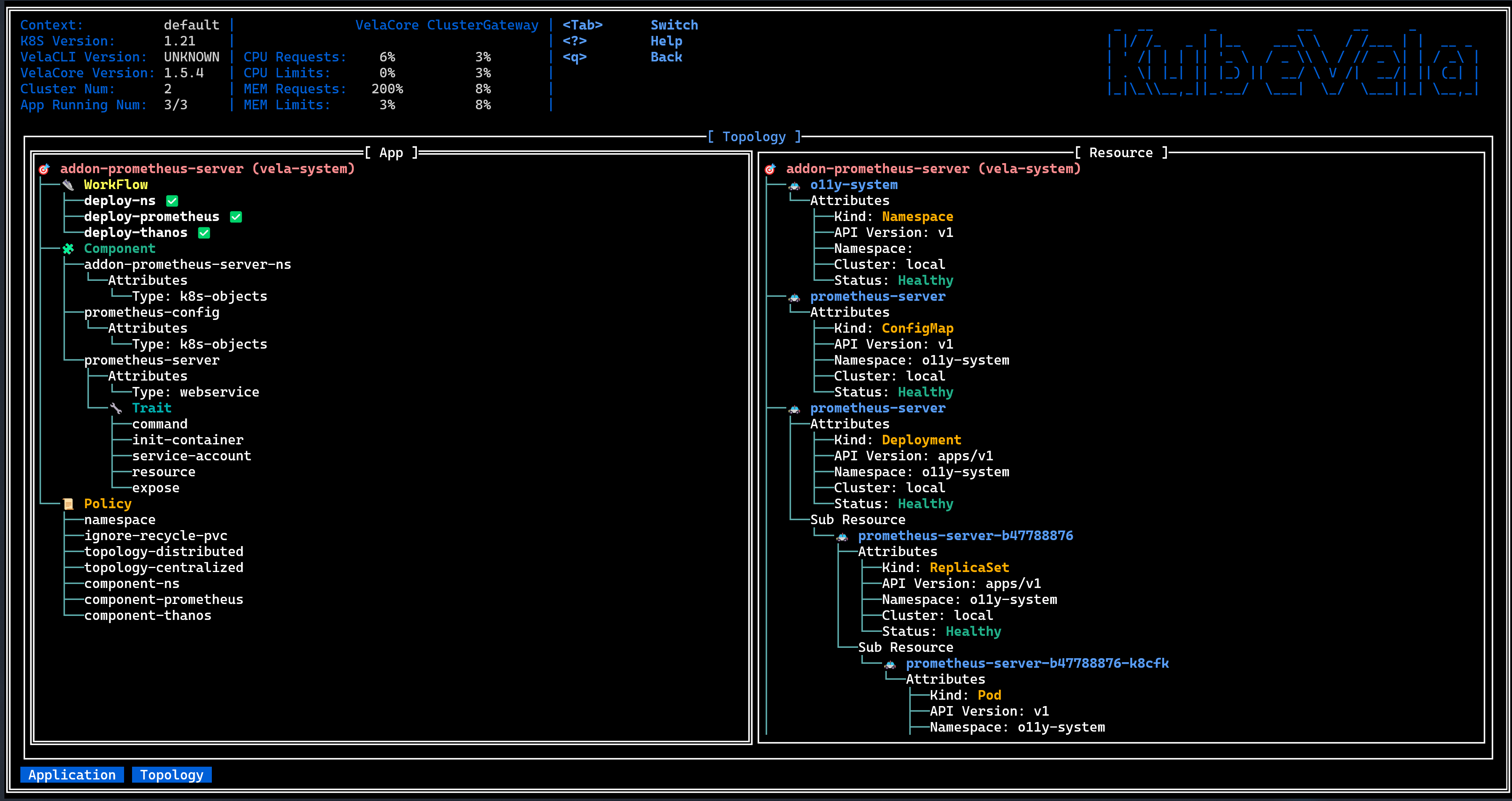The image size is (1512, 801).
Task: Collapse the Policy tree node
Action: pyautogui.click(x=107, y=504)
